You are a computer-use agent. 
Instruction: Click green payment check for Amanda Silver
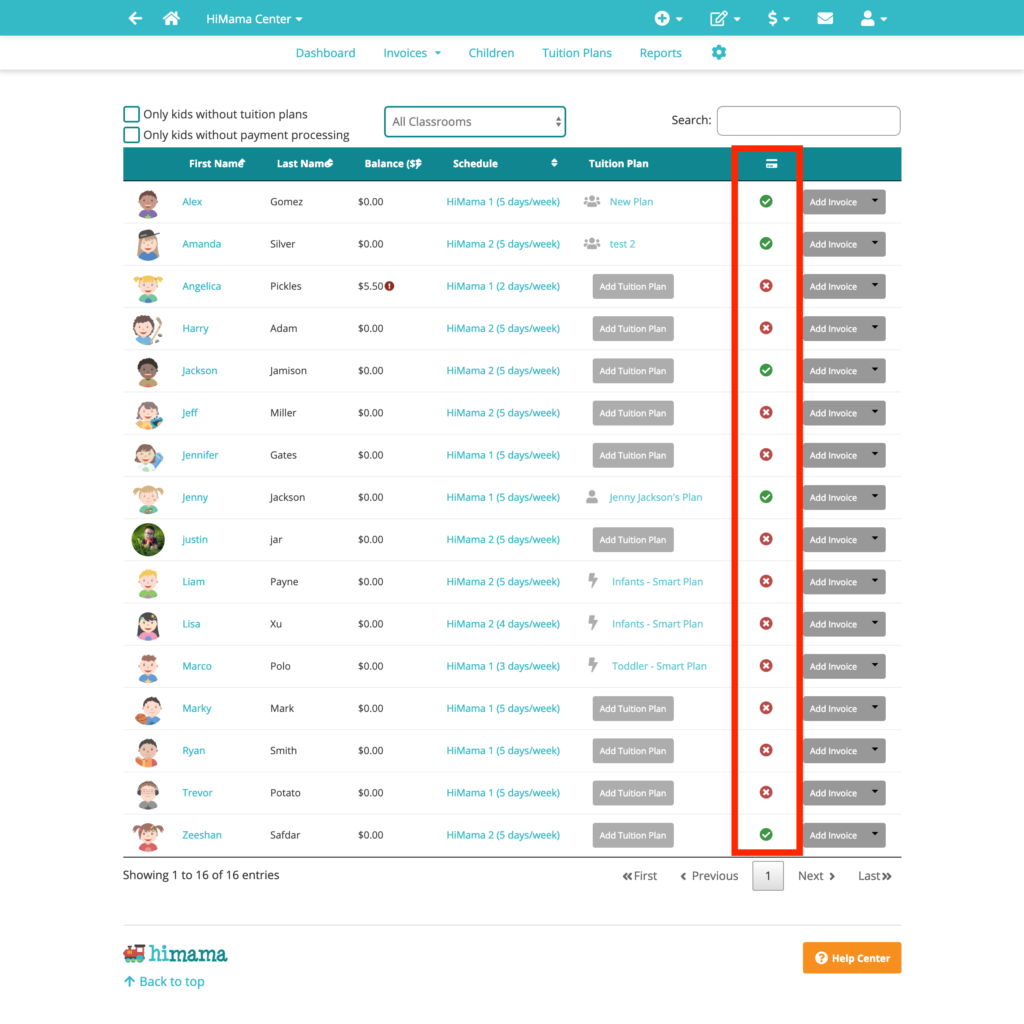766,244
